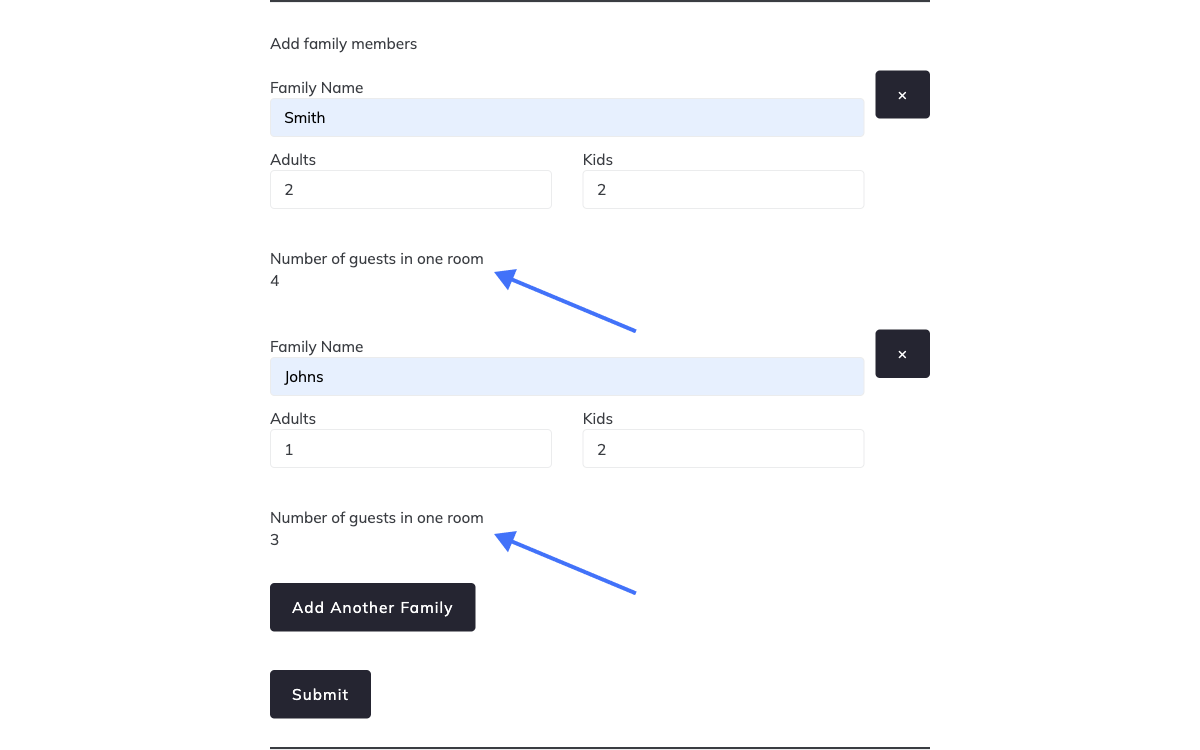Select the Kids label above the second family fields

597,418
